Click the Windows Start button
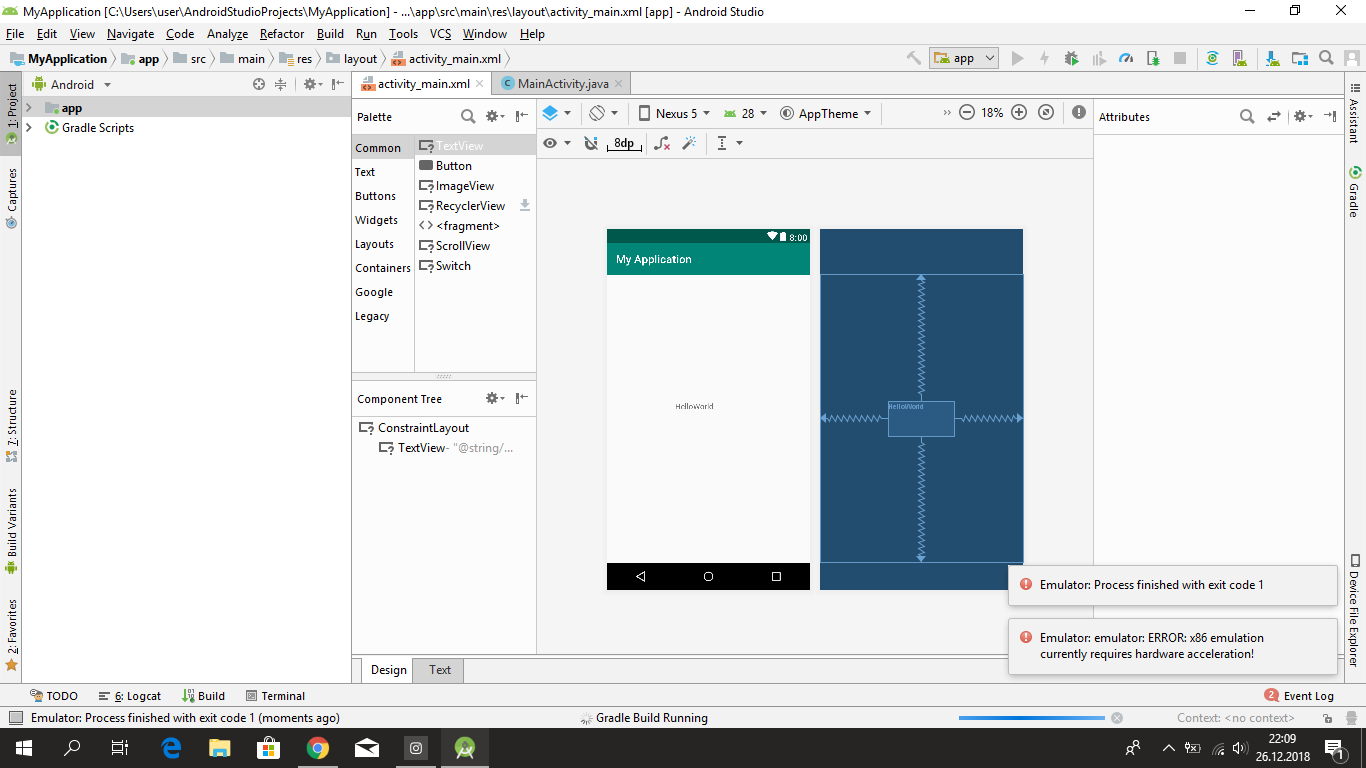The height and width of the screenshot is (768, 1366). [24, 747]
